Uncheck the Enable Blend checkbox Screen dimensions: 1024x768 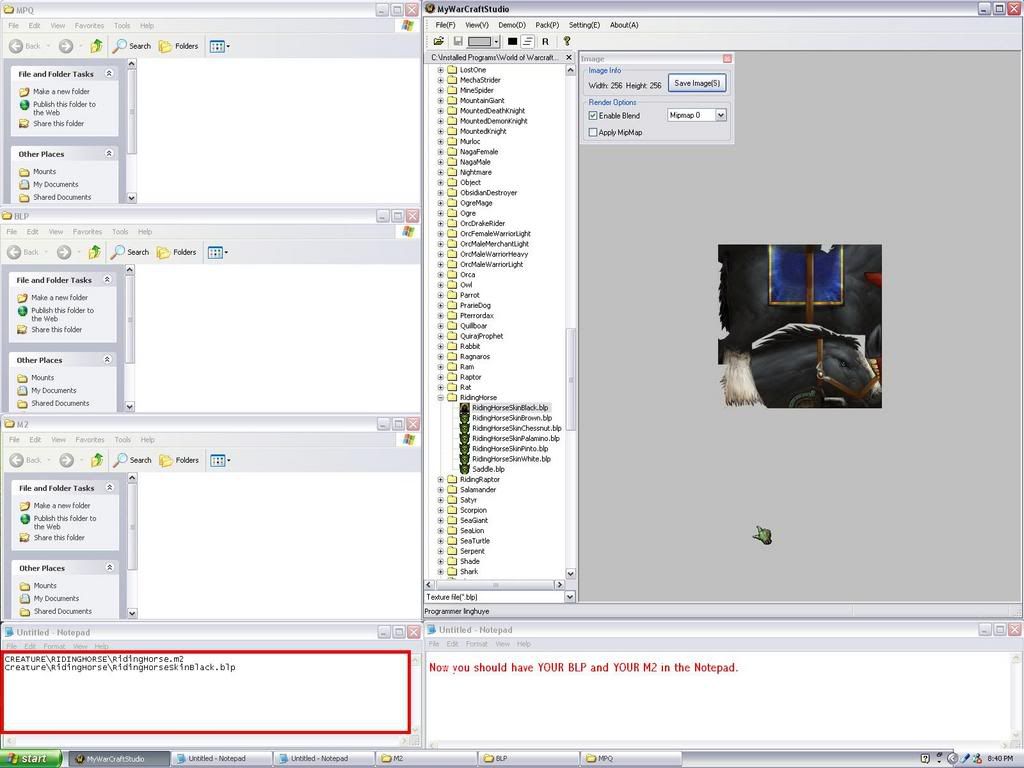[593, 116]
